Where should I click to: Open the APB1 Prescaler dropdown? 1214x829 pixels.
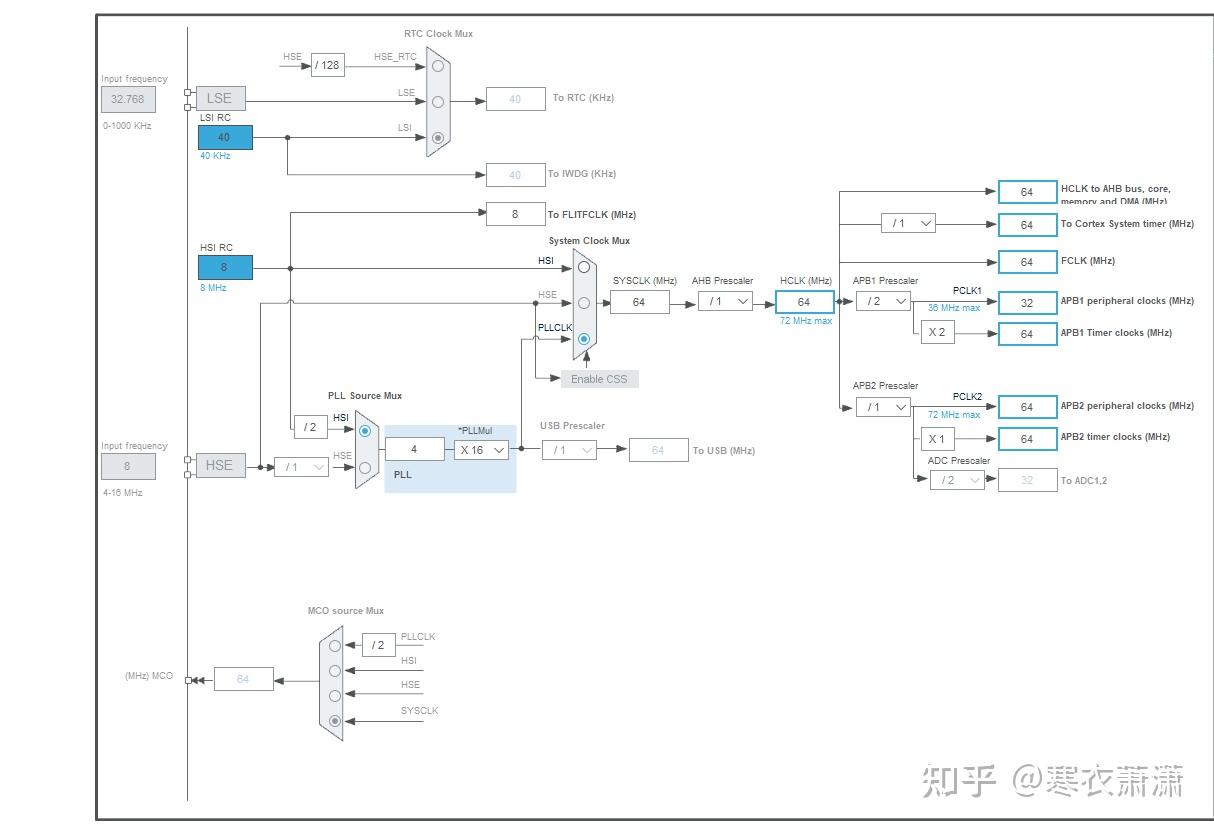tap(881, 301)
